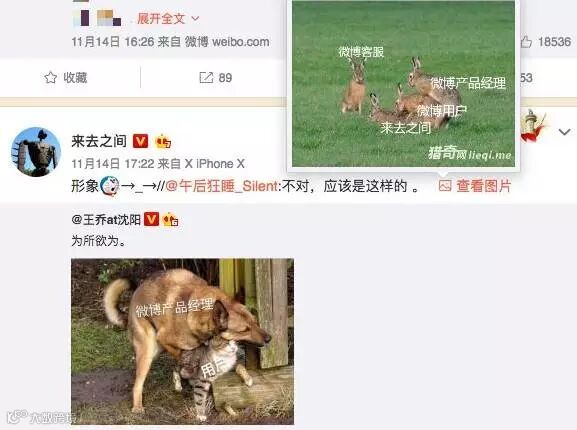Click the thumbs-up like icon by 18536

click(526, 42)
